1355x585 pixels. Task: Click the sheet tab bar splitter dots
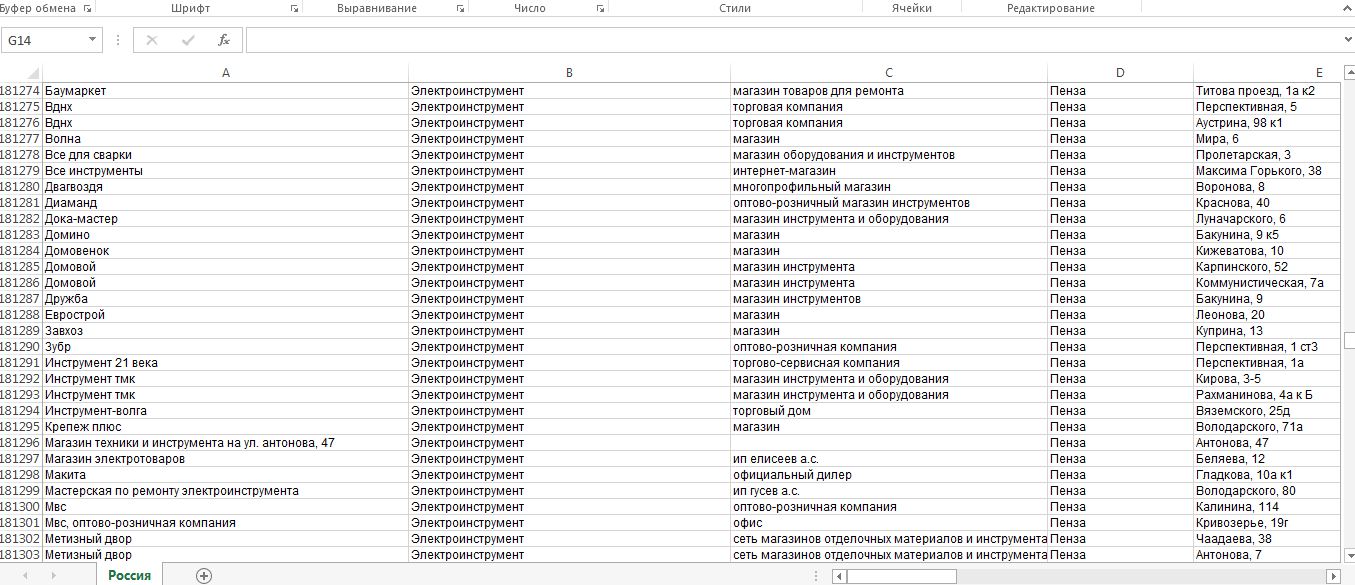[x=818, y=576]
